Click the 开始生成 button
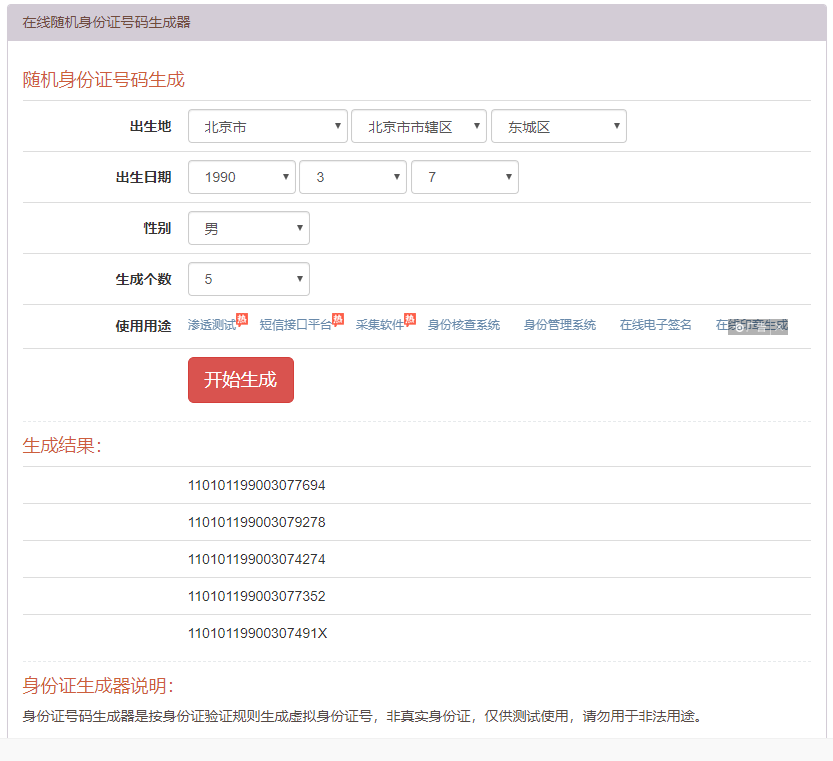 241,380
